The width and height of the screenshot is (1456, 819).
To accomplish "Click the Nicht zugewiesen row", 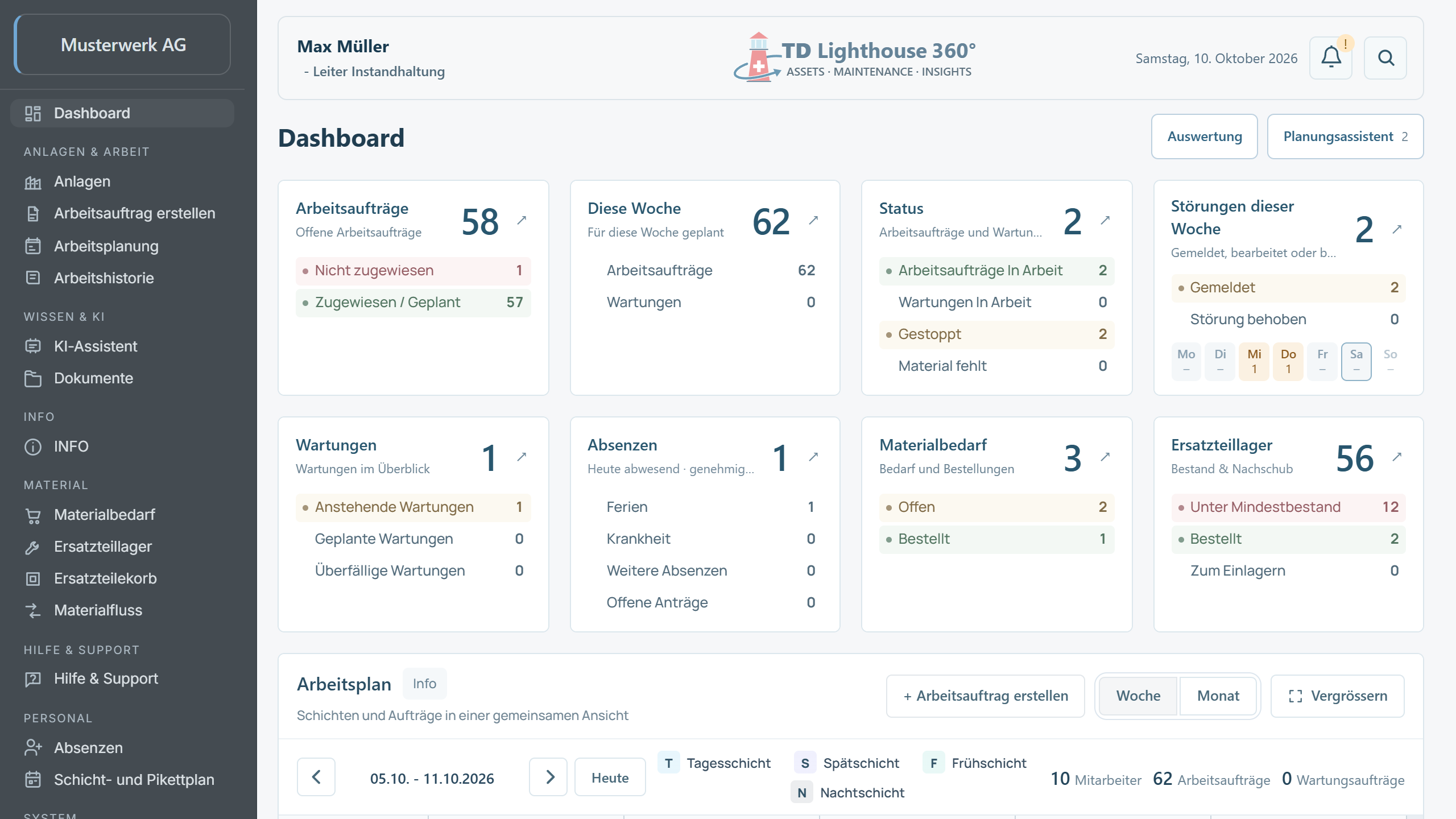I will 413,271.
